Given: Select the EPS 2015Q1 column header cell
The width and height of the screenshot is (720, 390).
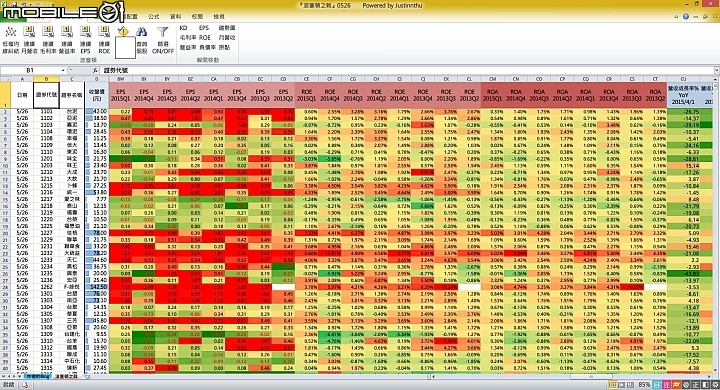Looking at the screenshot, I should (x=121, y=95).
